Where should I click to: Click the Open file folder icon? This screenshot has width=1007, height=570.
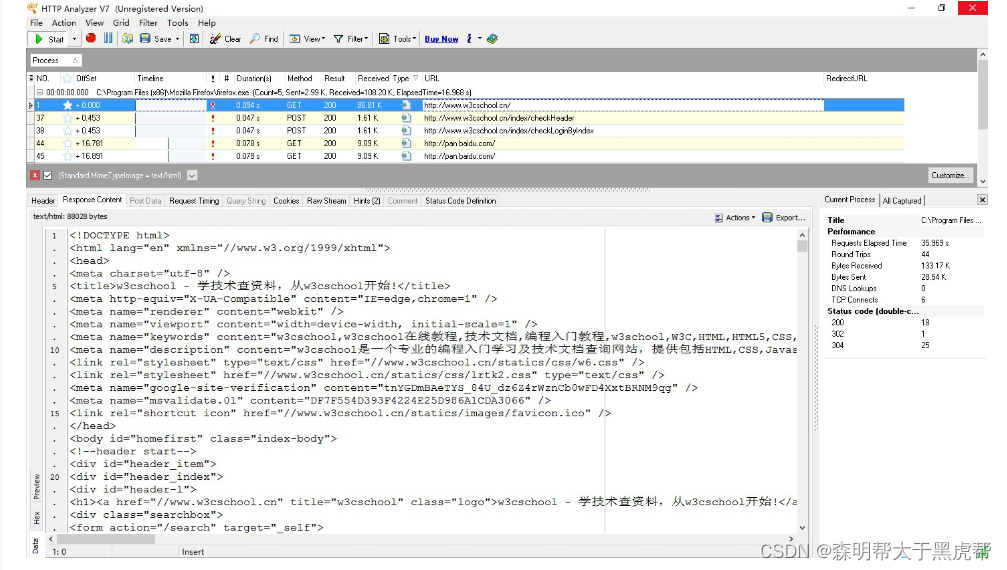127,39
